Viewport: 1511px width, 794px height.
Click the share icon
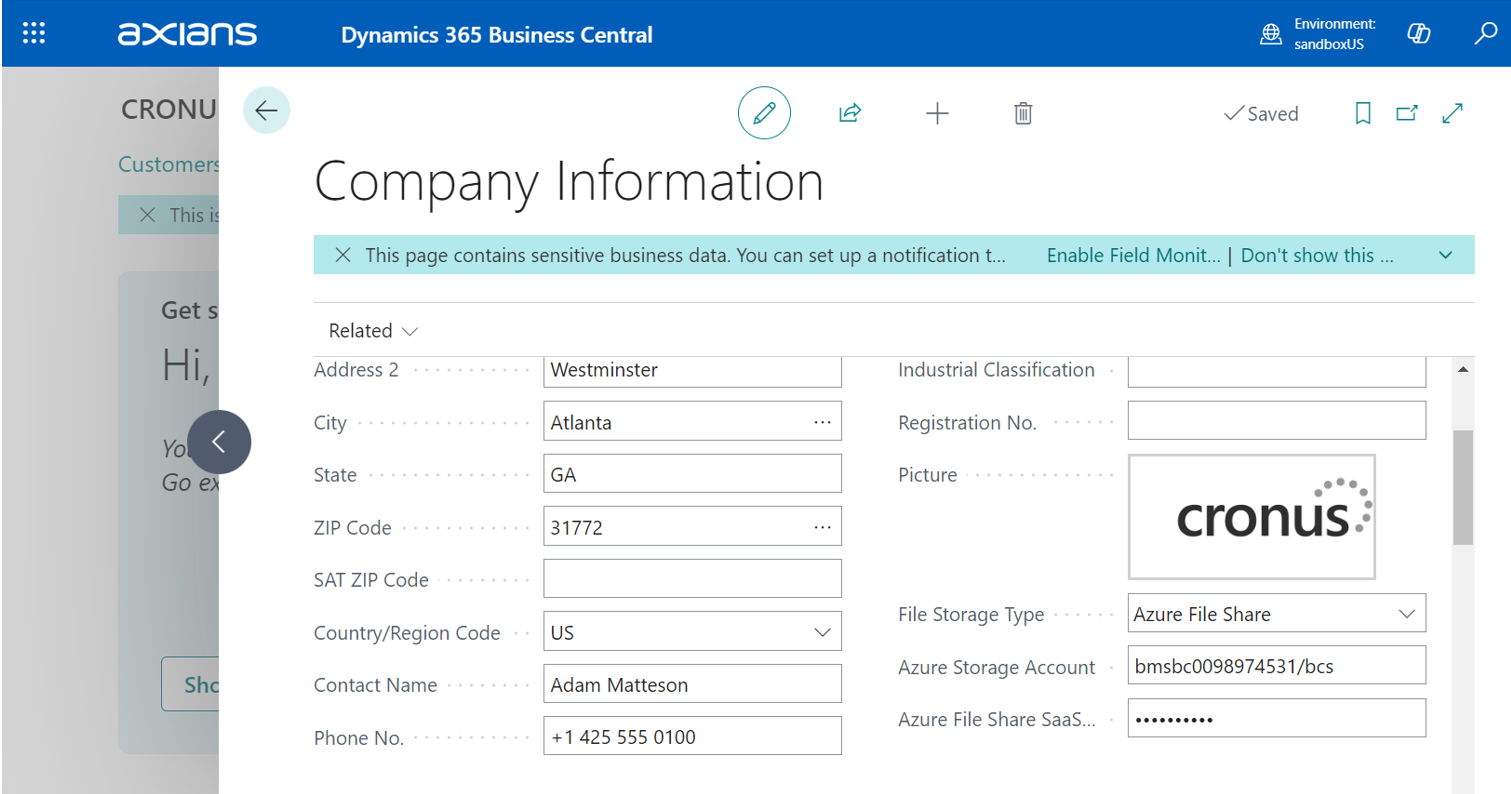849,113
